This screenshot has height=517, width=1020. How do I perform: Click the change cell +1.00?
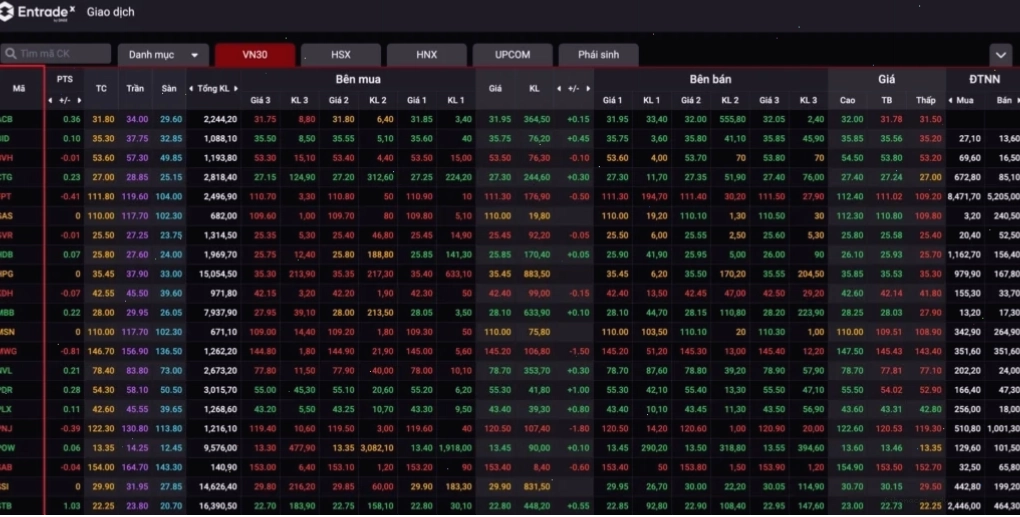pos(578,390)
